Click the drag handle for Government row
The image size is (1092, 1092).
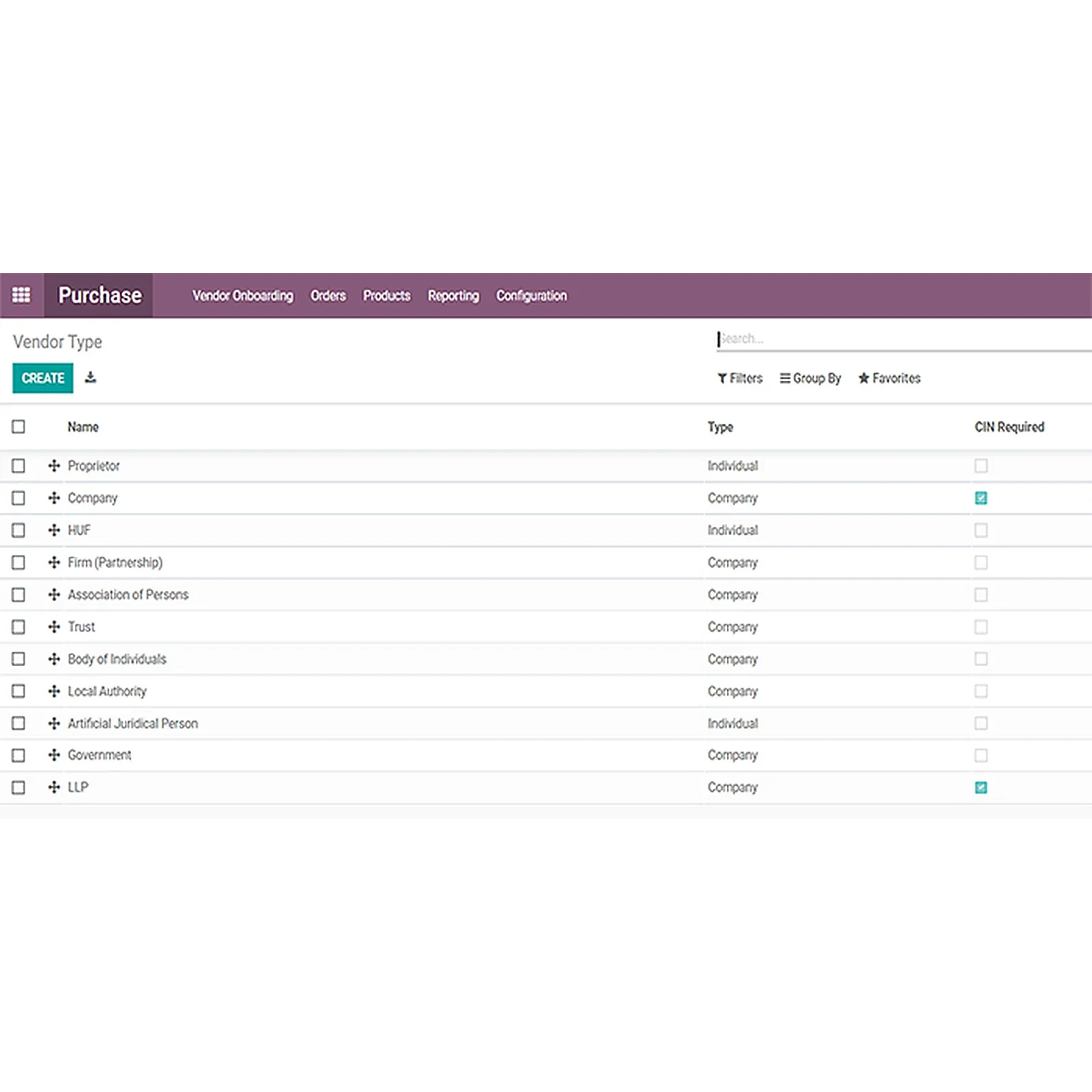(54, 755)
